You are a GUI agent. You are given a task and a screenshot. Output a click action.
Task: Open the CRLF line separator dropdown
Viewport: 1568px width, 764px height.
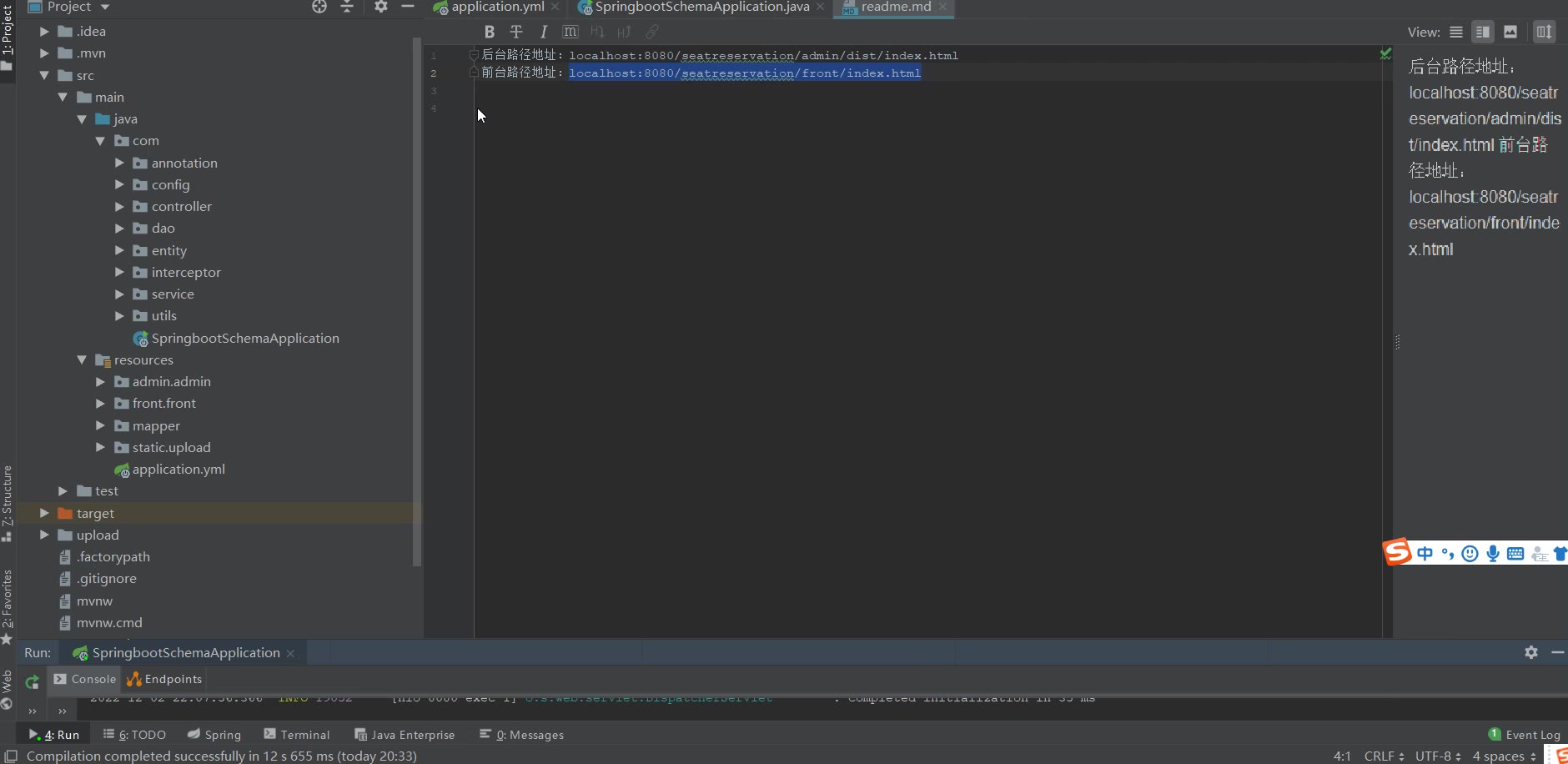[1384, 756]
